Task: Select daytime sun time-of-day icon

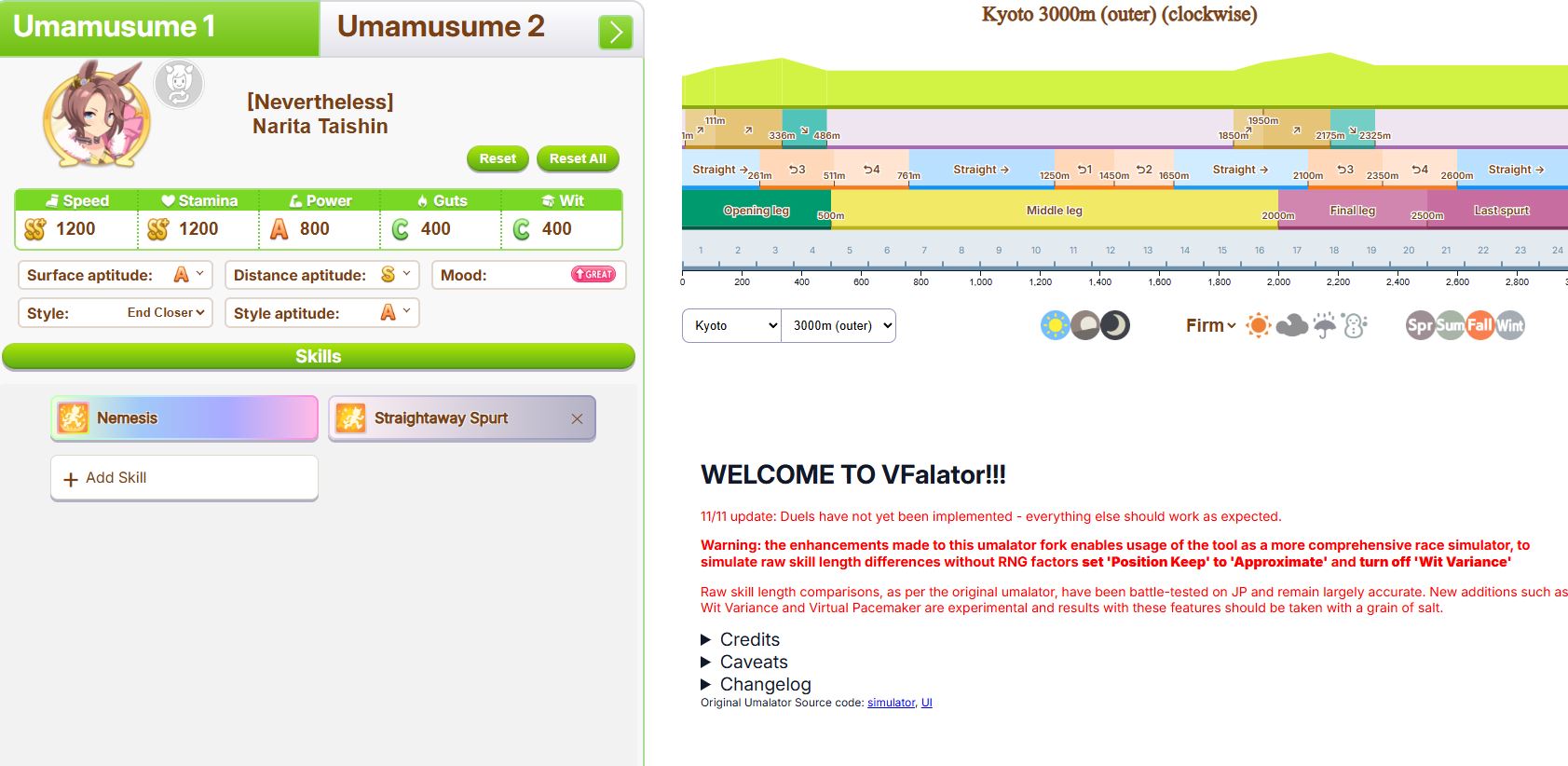Action: coord(1056,325)
